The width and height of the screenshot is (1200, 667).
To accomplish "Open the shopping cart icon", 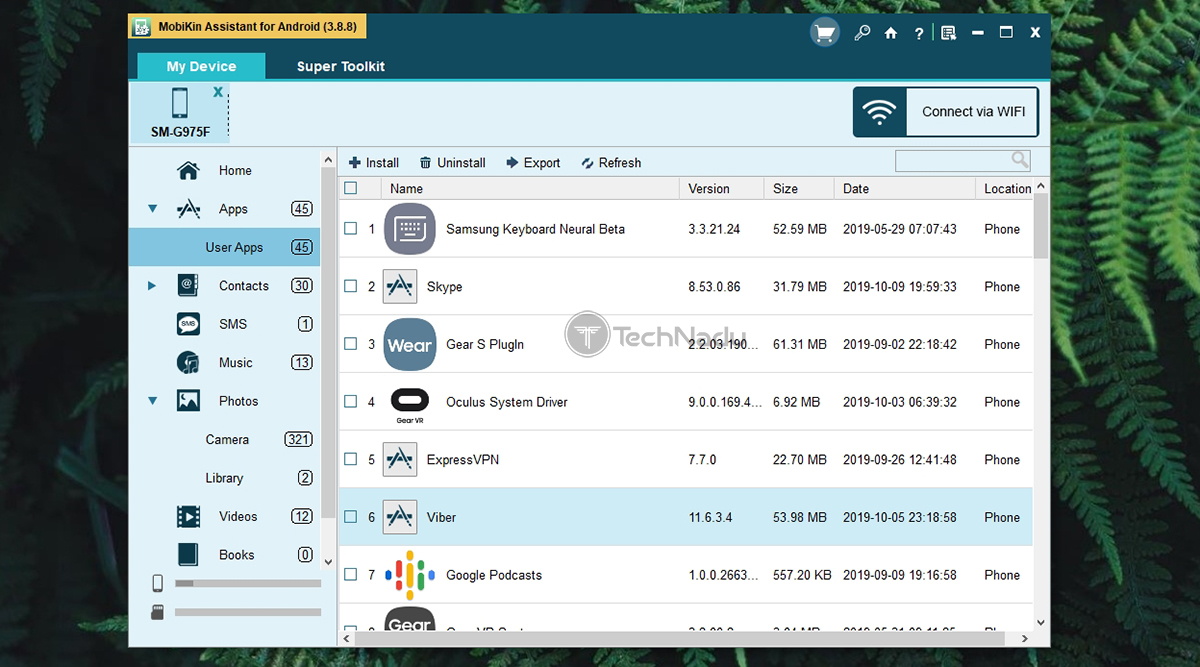I will 824,33.
